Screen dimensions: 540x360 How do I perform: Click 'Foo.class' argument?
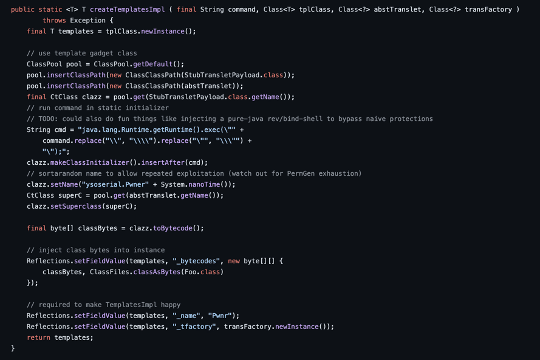[202, 272]
